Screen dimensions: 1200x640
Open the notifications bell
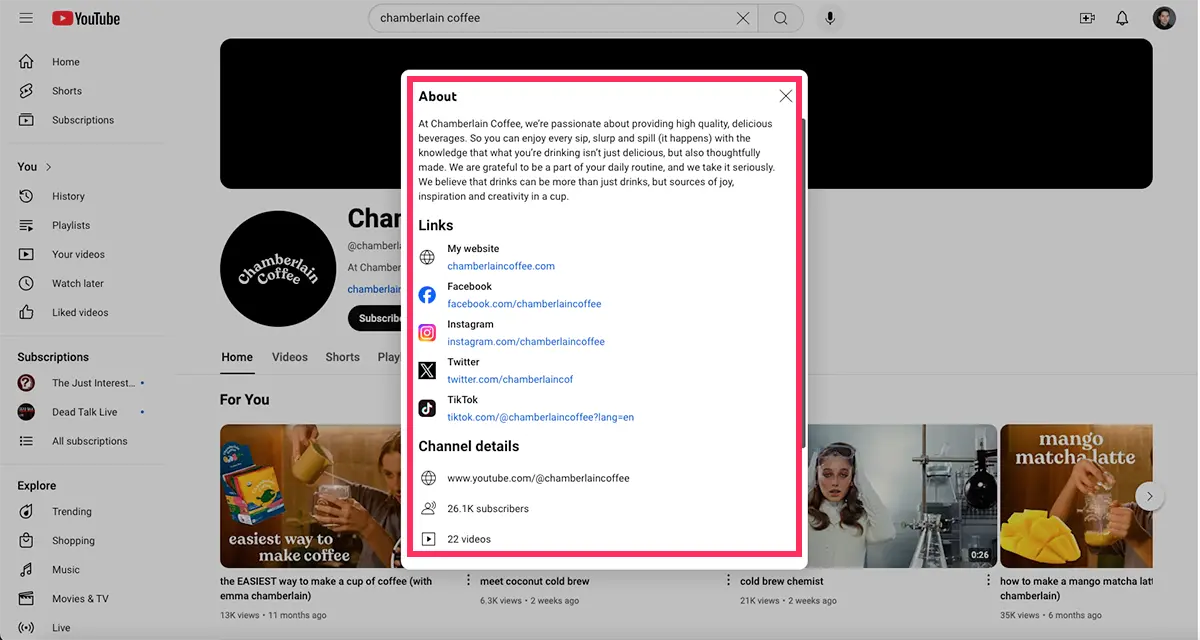click(x=1122, y=18)
